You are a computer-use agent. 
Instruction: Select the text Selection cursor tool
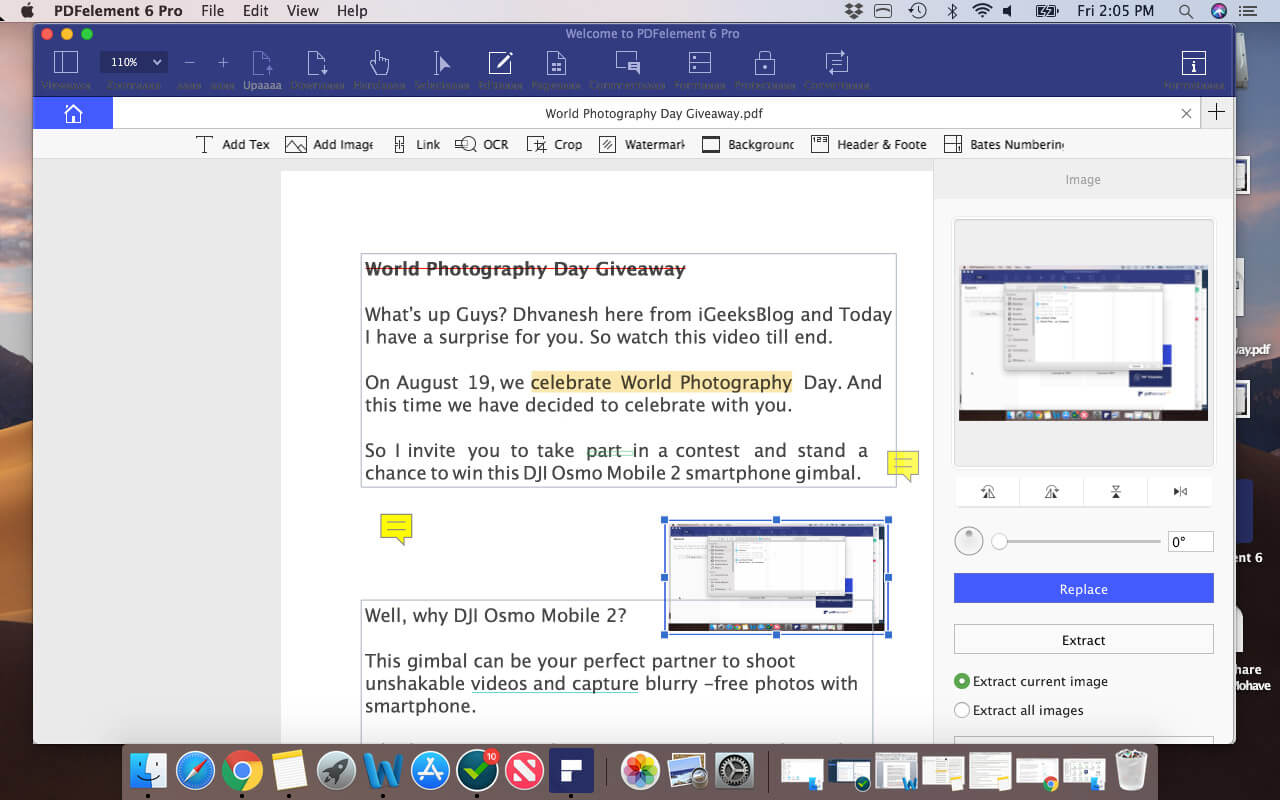point(441,62)
